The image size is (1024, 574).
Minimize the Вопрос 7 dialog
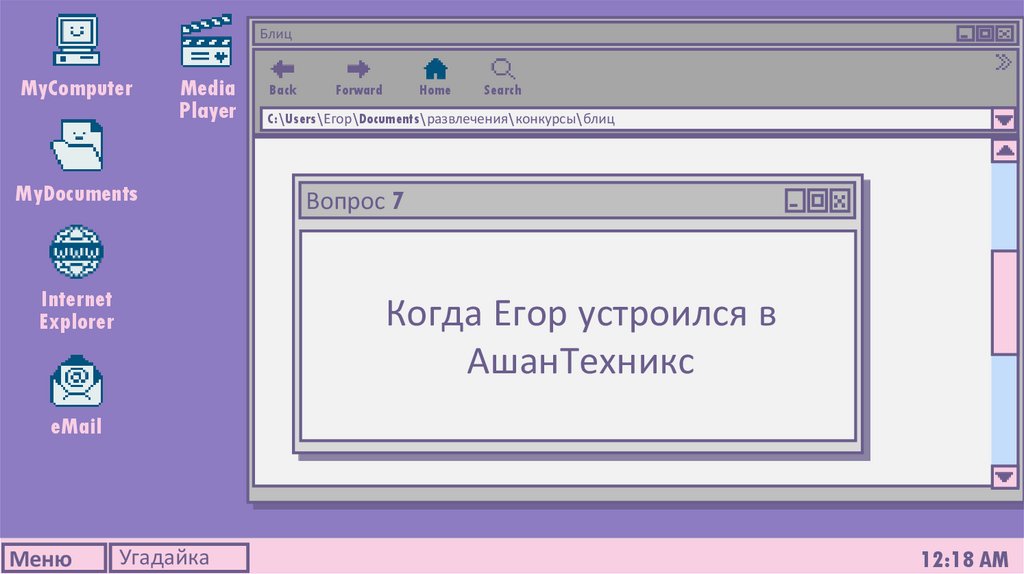pyautogui.click(x=794, y=200)
